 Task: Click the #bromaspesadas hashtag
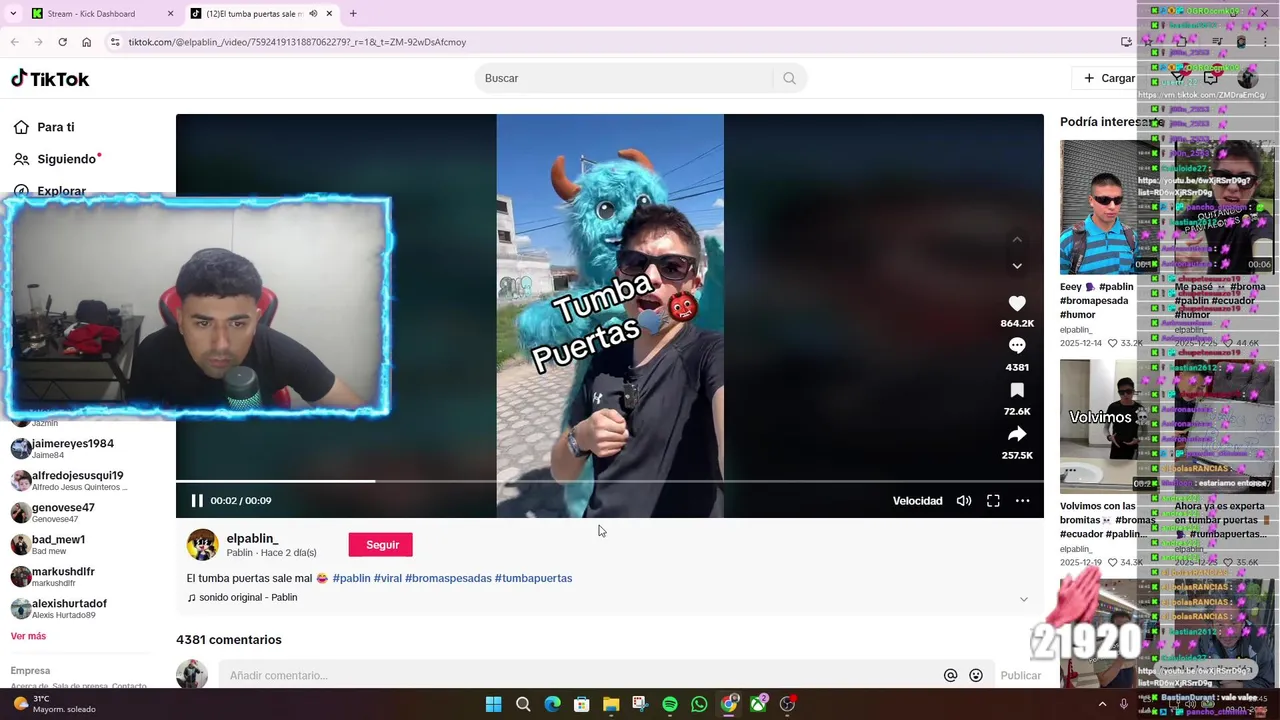coord(448,578)
